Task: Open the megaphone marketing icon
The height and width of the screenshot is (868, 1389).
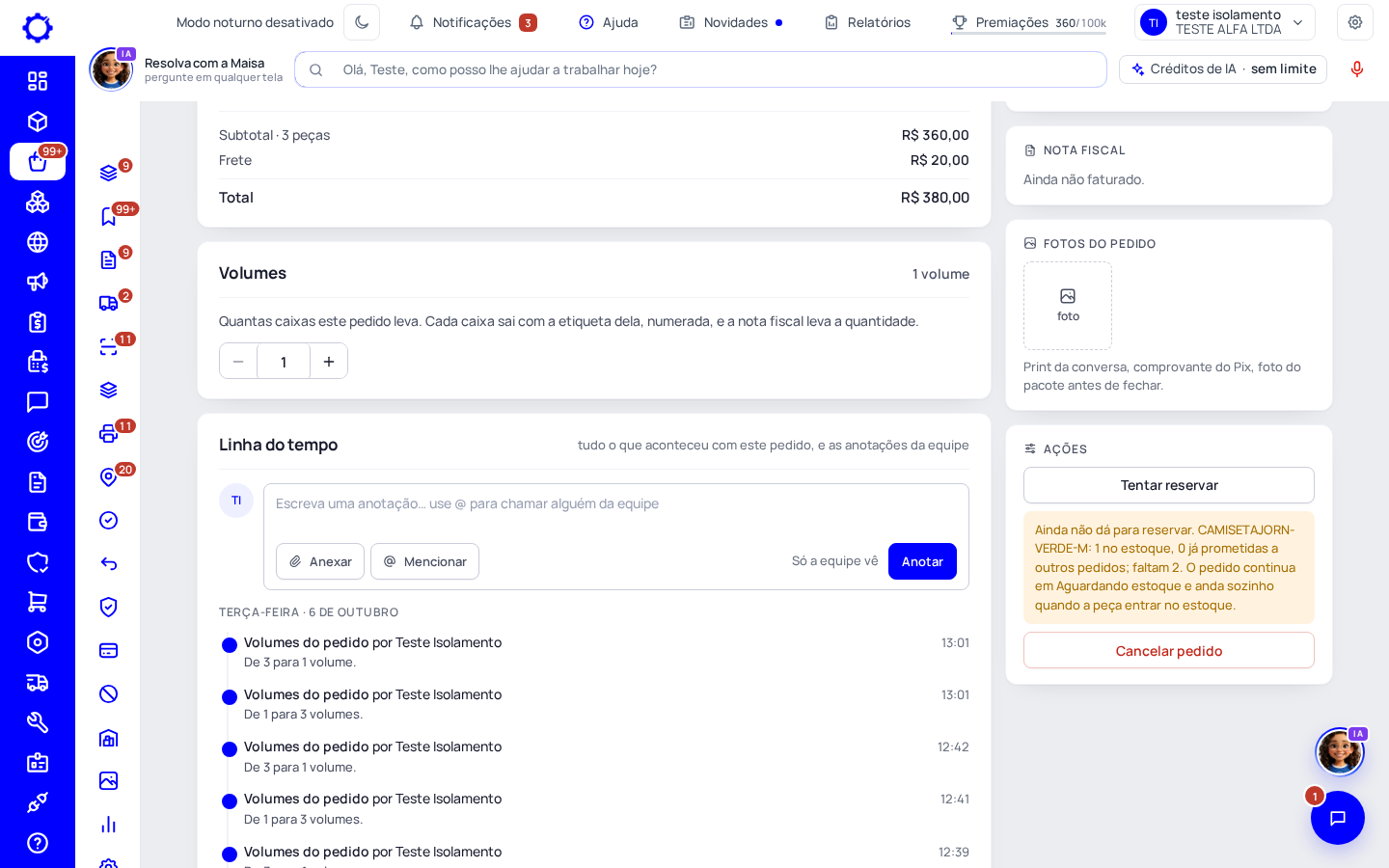Action: click(38, 282)
